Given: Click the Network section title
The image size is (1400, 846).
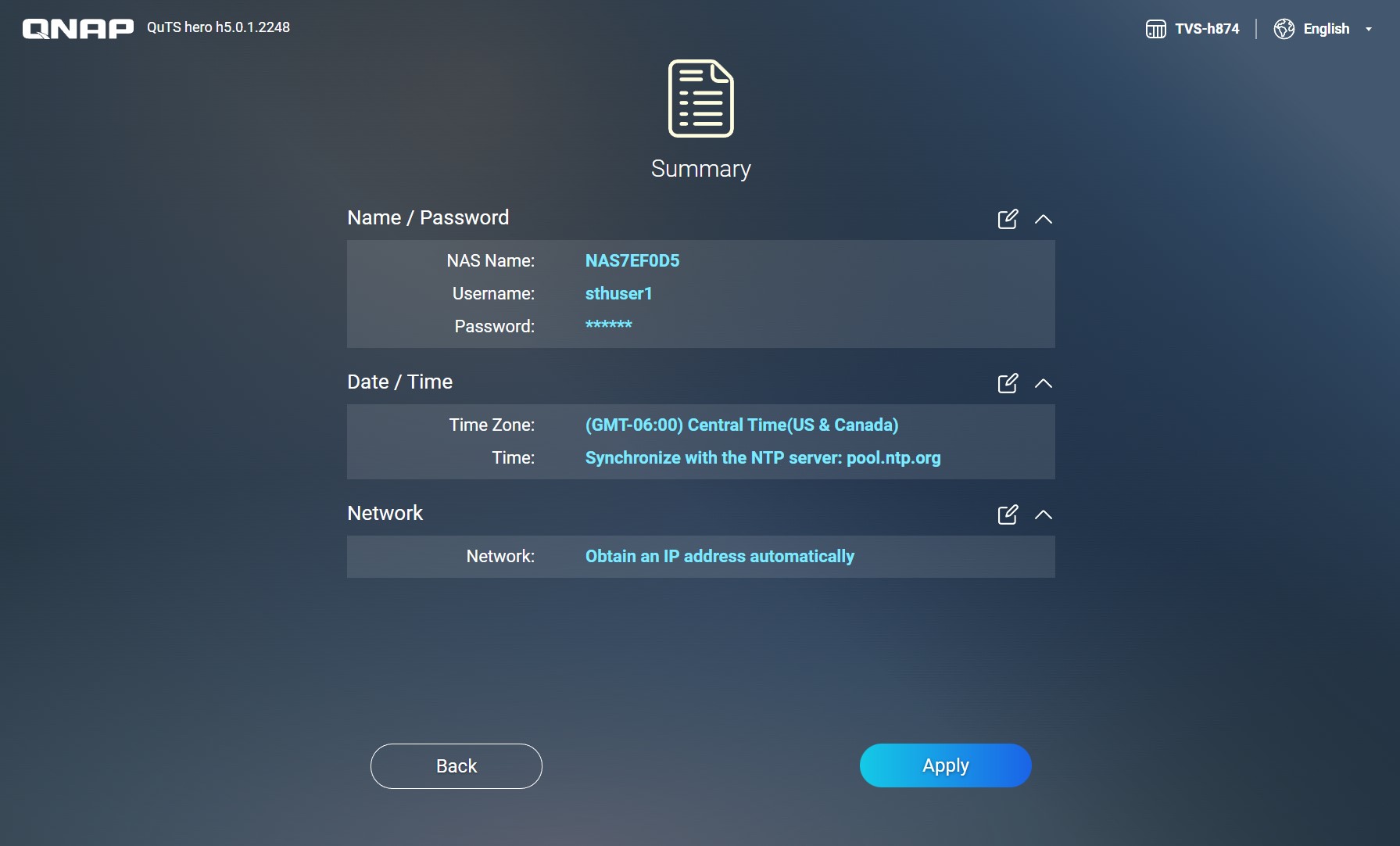Looking at the screenshot, I should click(x=385, y=514).
